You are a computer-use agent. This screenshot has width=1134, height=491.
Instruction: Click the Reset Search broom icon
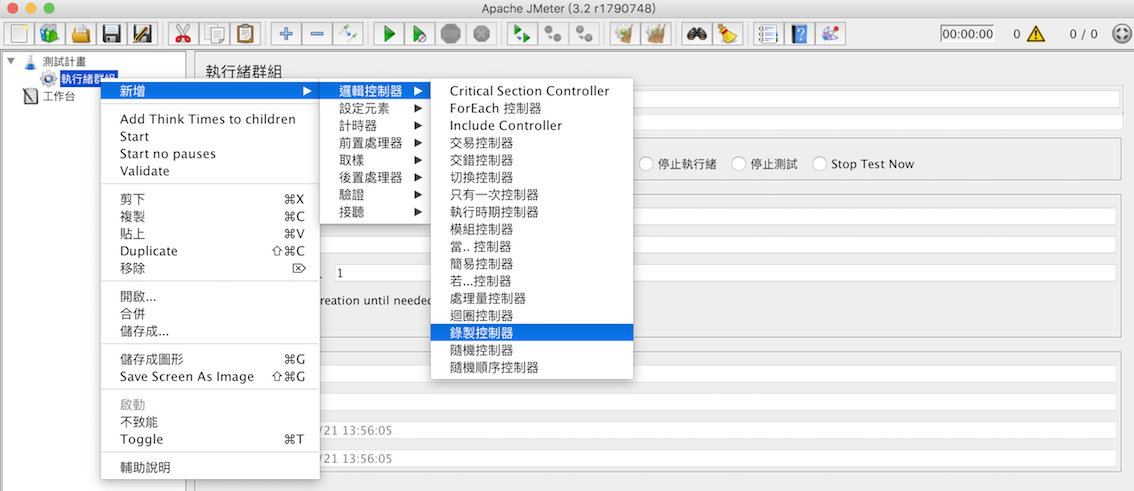pos(727,33)
